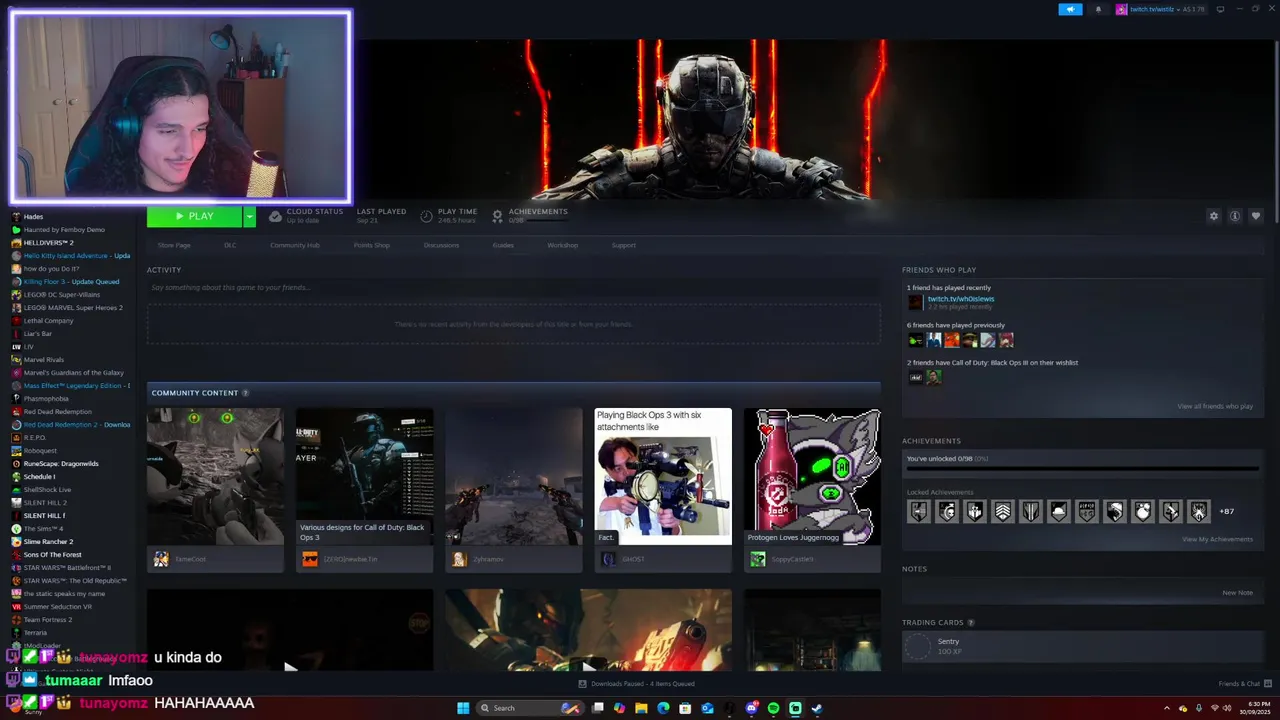
Task: Click View My Achievements link
Action: coord(1217,539)
